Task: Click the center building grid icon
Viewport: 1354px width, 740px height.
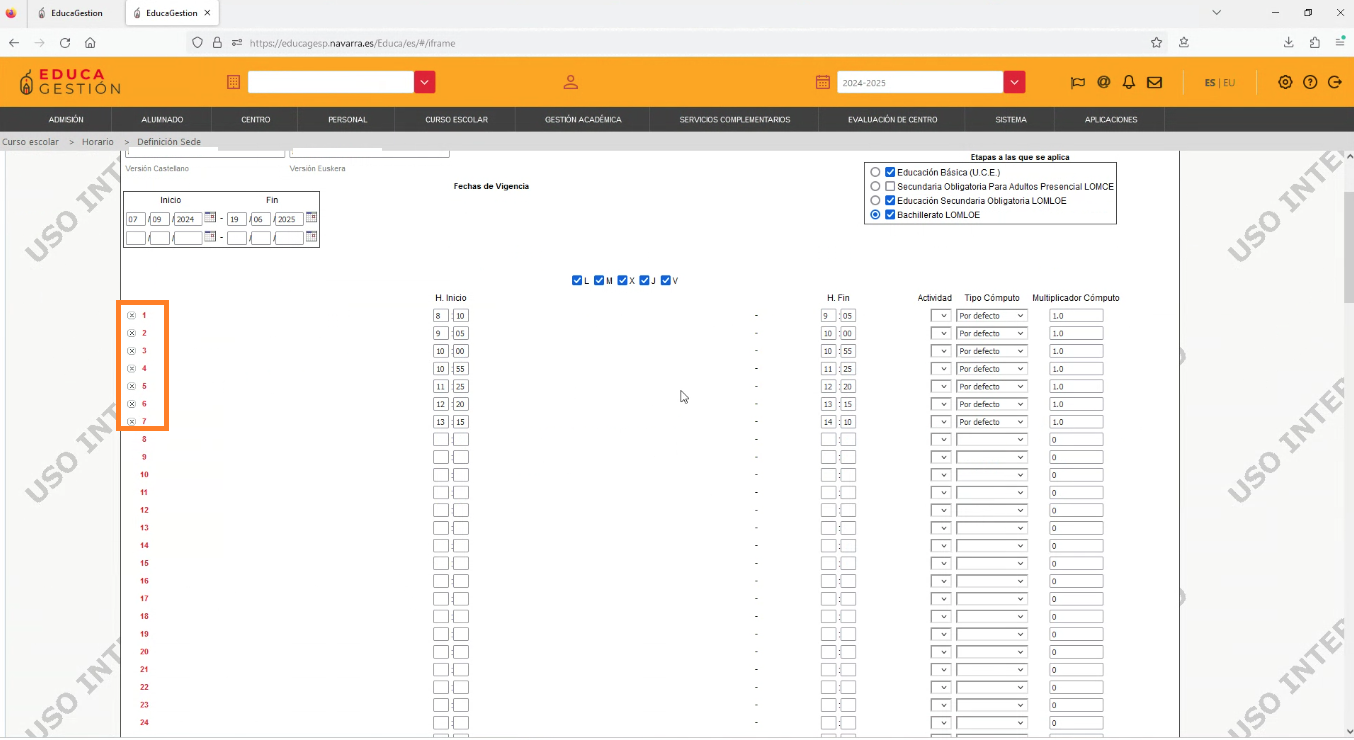Action: [233, 82]
